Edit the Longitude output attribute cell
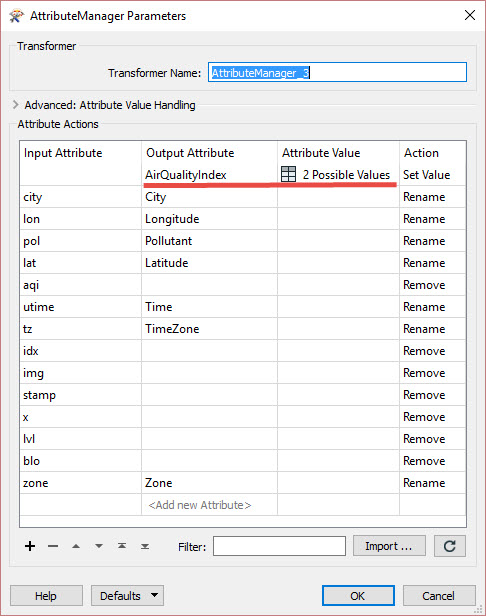Screen dimensions: 486x616 coord(209,218)
